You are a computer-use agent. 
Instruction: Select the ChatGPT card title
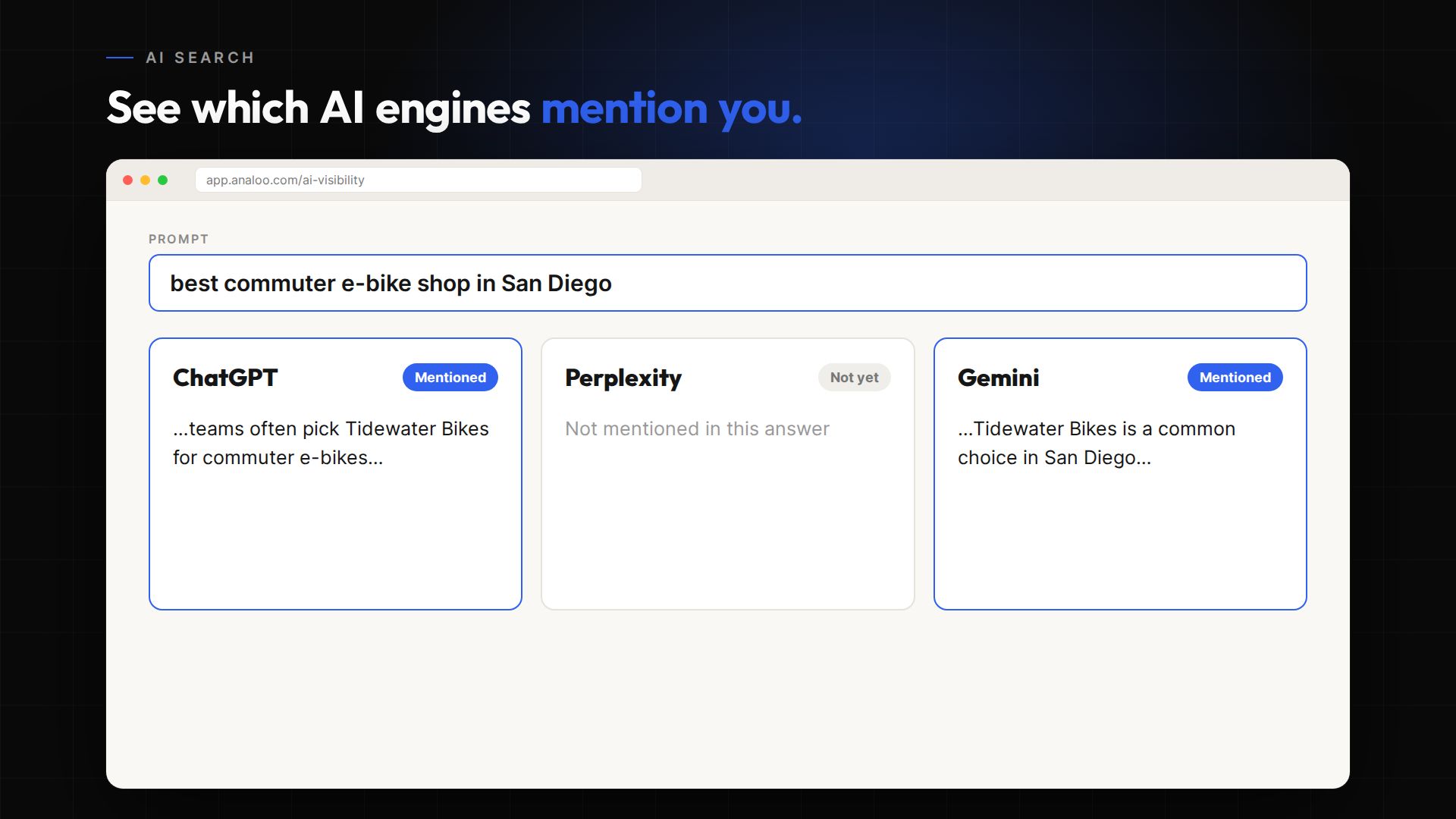225,378
